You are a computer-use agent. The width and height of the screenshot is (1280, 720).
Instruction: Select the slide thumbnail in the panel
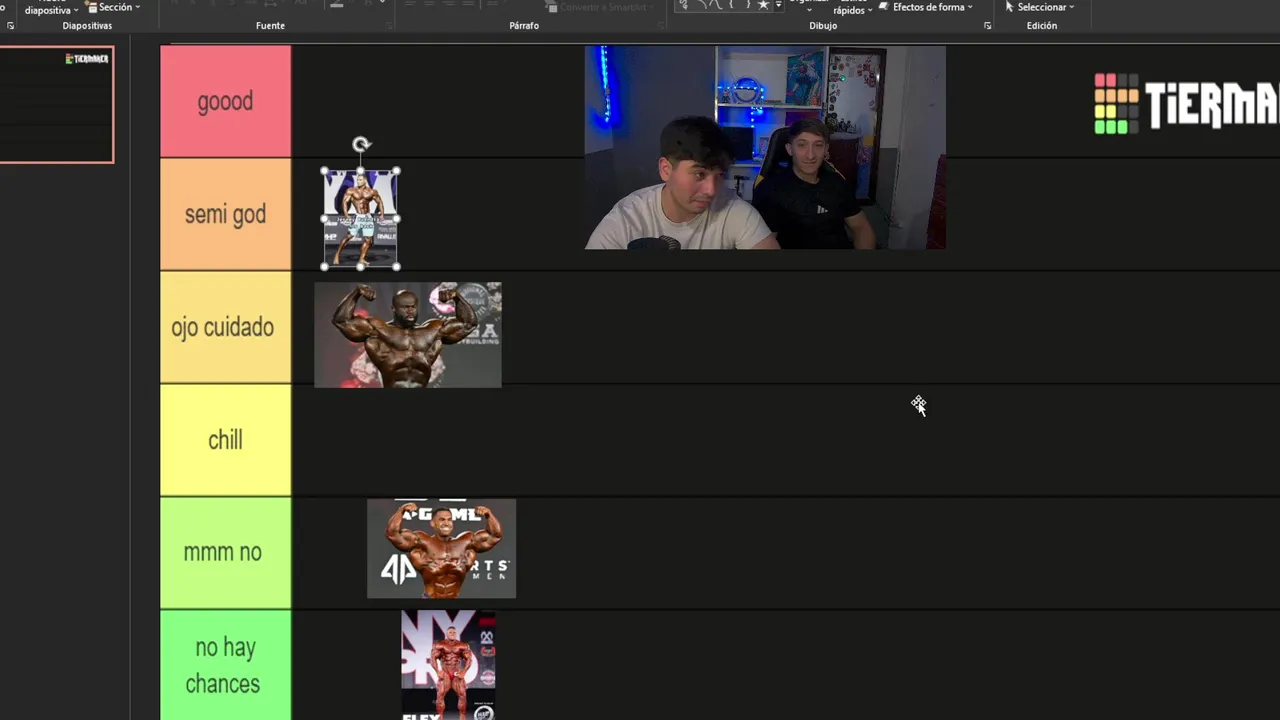click(56, 104)
